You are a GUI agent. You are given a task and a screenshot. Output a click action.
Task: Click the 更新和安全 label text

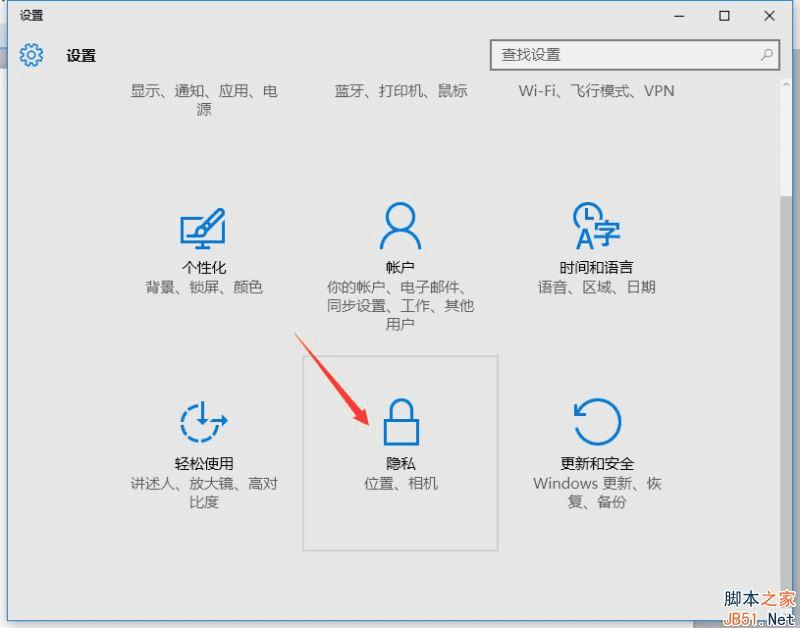597,463
